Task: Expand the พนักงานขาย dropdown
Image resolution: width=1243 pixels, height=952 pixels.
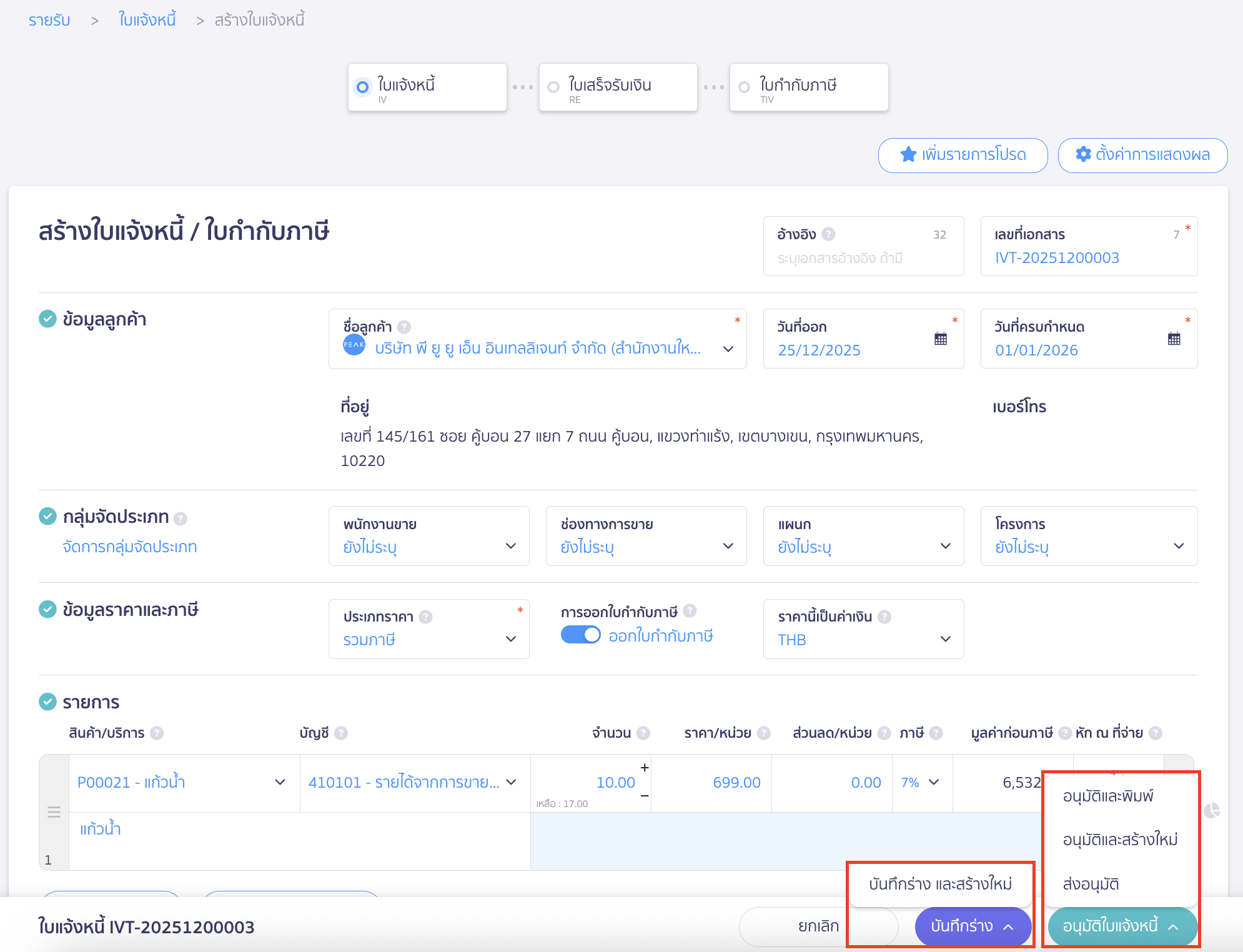Action: 429,536
